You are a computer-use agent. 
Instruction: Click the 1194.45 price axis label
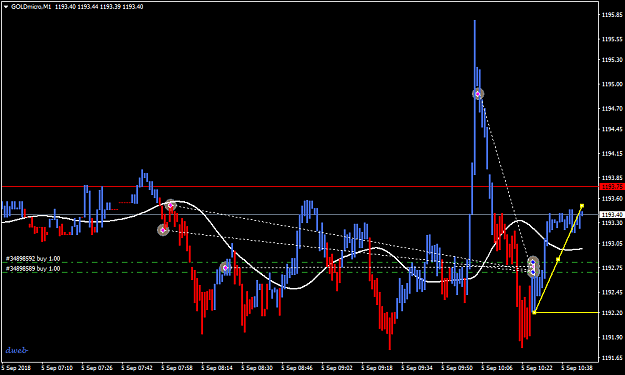pyautogui.click(x=612, y=129)
